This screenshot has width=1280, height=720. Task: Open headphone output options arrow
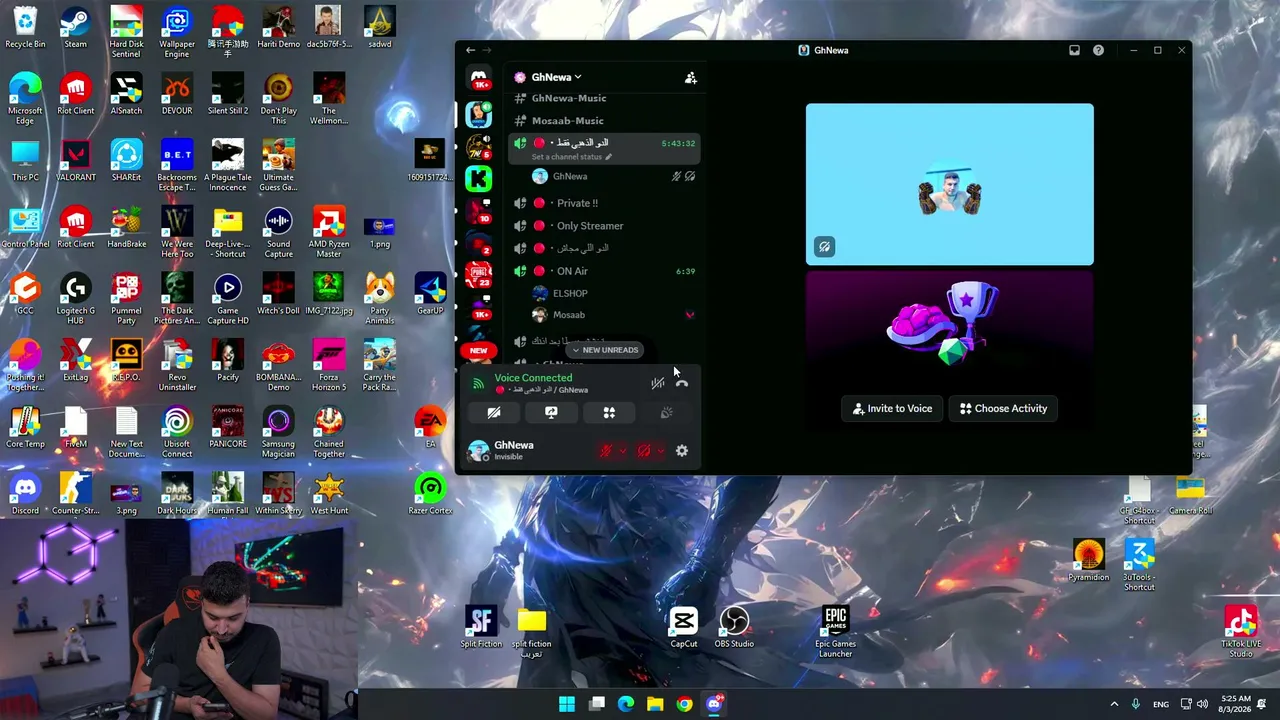click(660, 451)
